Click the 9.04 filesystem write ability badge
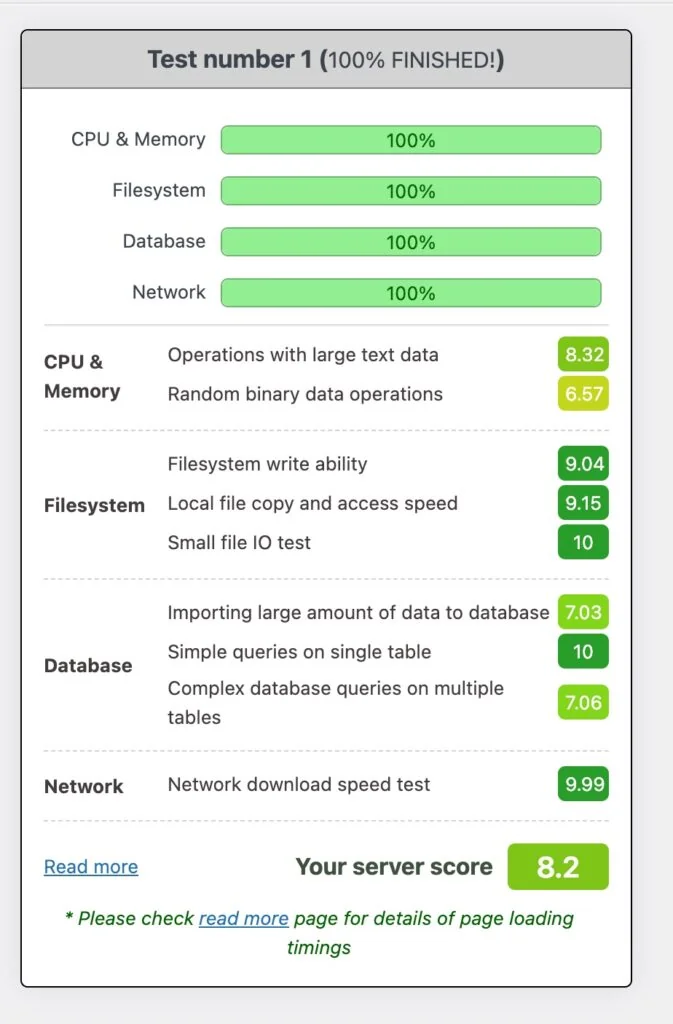673x1024 pixels. 582,463
